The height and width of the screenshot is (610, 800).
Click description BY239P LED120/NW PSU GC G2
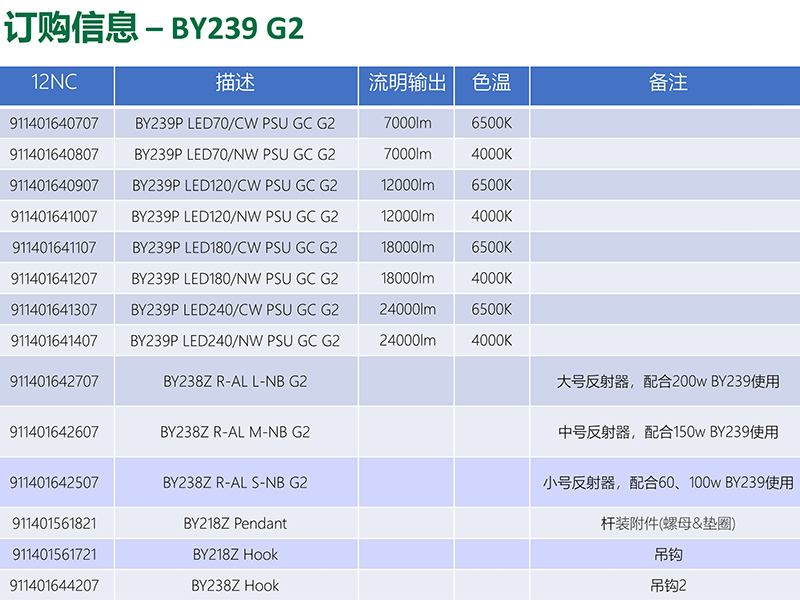coord(235,217)
